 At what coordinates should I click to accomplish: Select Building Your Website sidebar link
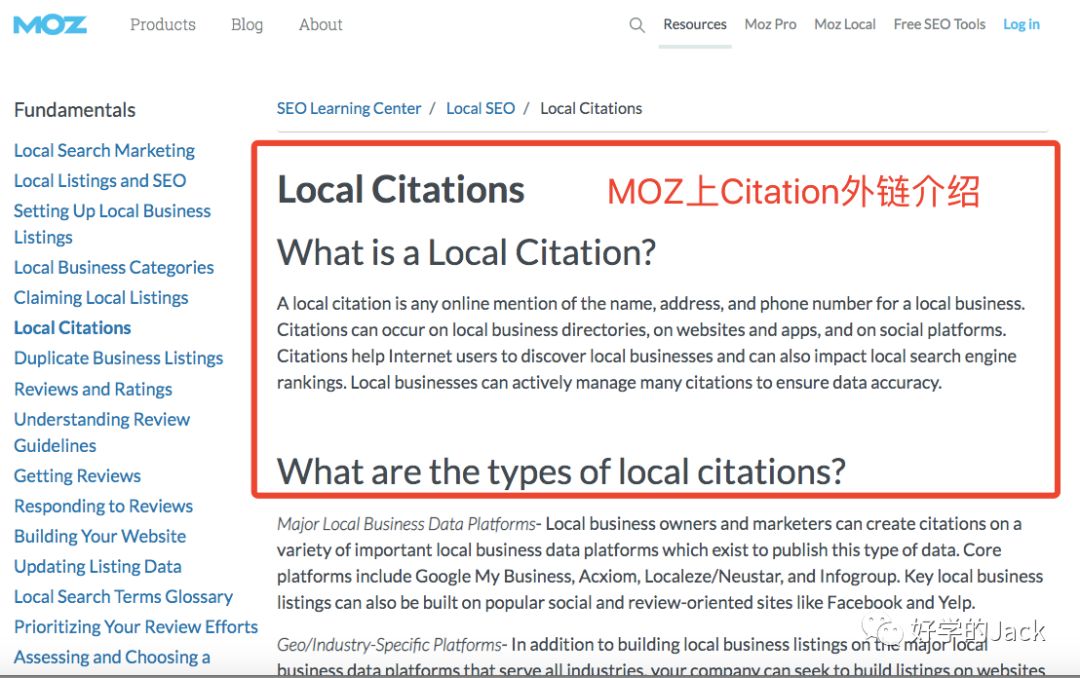tap(100, 536)
